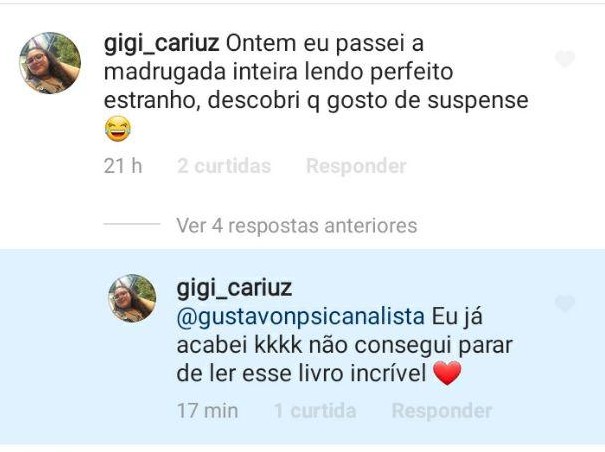Click the red heart emoji in reply

click(x=448, y=373)
